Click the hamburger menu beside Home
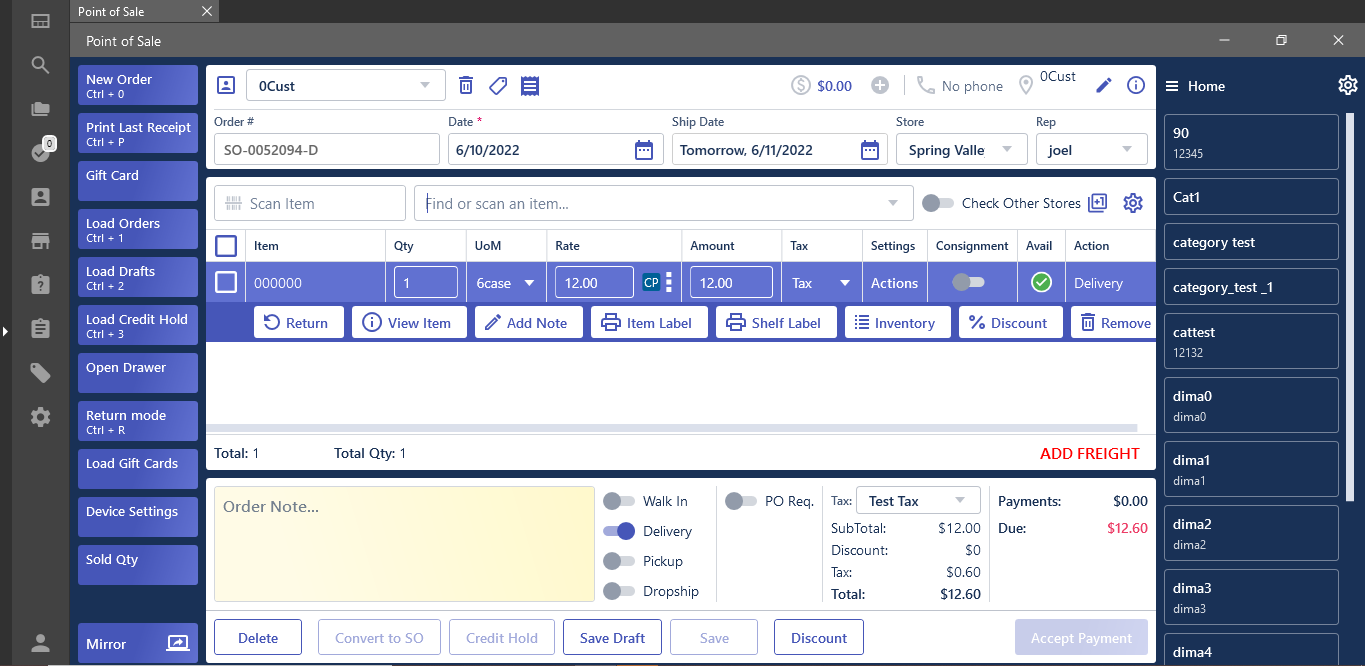1365x666 pixels. [x=1172, y=86]
